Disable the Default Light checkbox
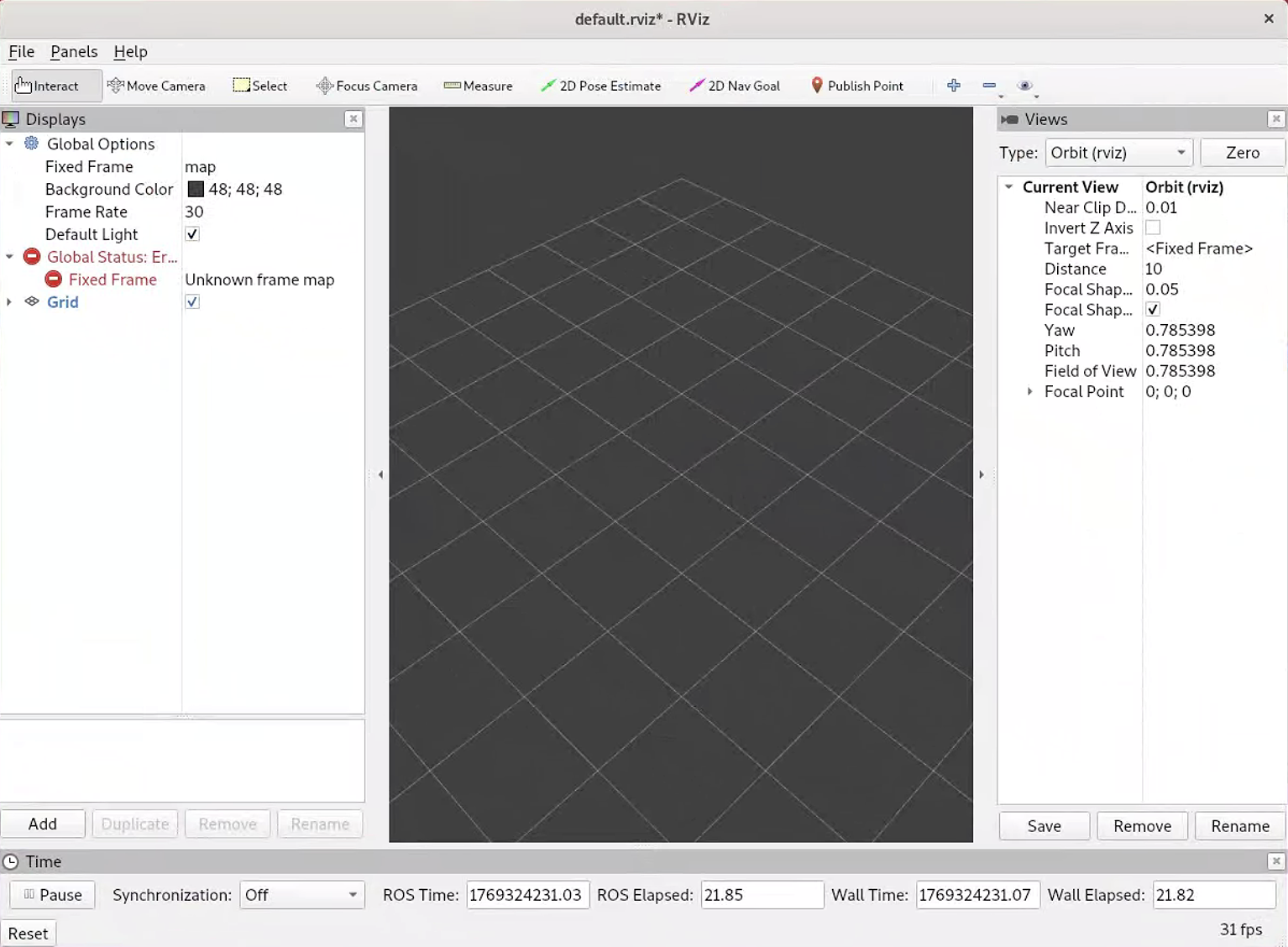The image size is (1288, 947). [x=192, y=234]
